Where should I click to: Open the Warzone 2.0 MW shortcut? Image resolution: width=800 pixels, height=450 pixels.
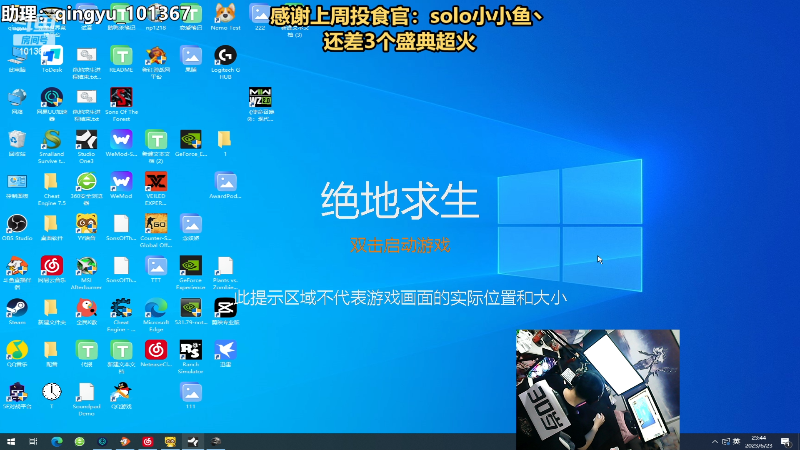coord(260,104)
